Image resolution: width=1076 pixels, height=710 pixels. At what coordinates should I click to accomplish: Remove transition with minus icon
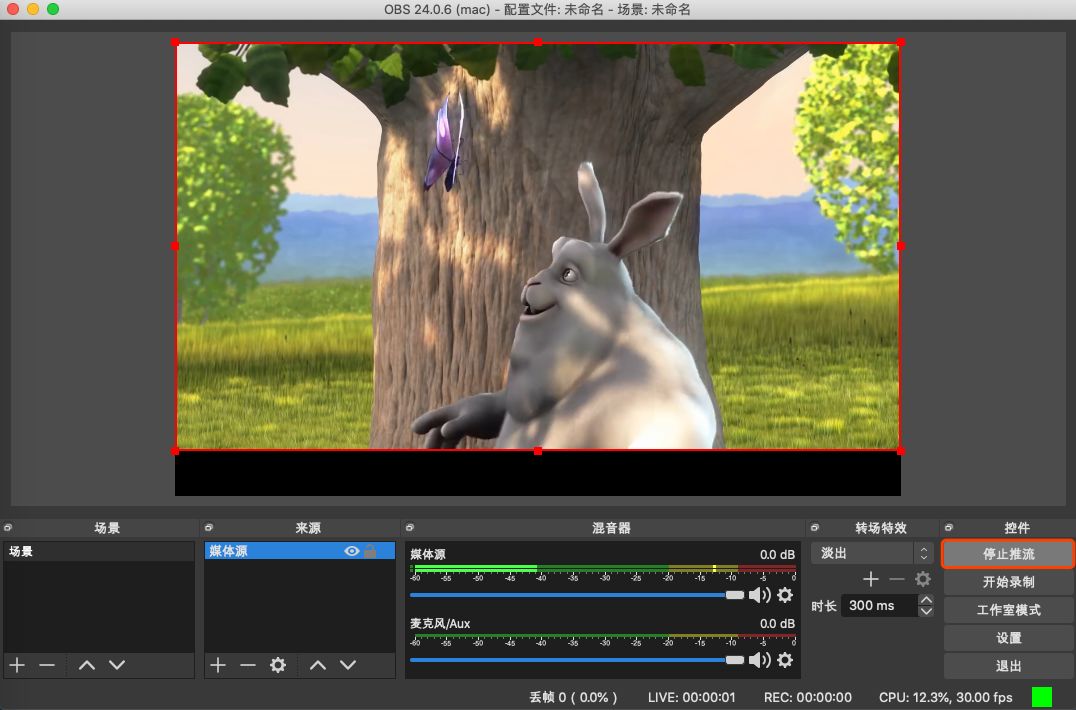(897, 580)
